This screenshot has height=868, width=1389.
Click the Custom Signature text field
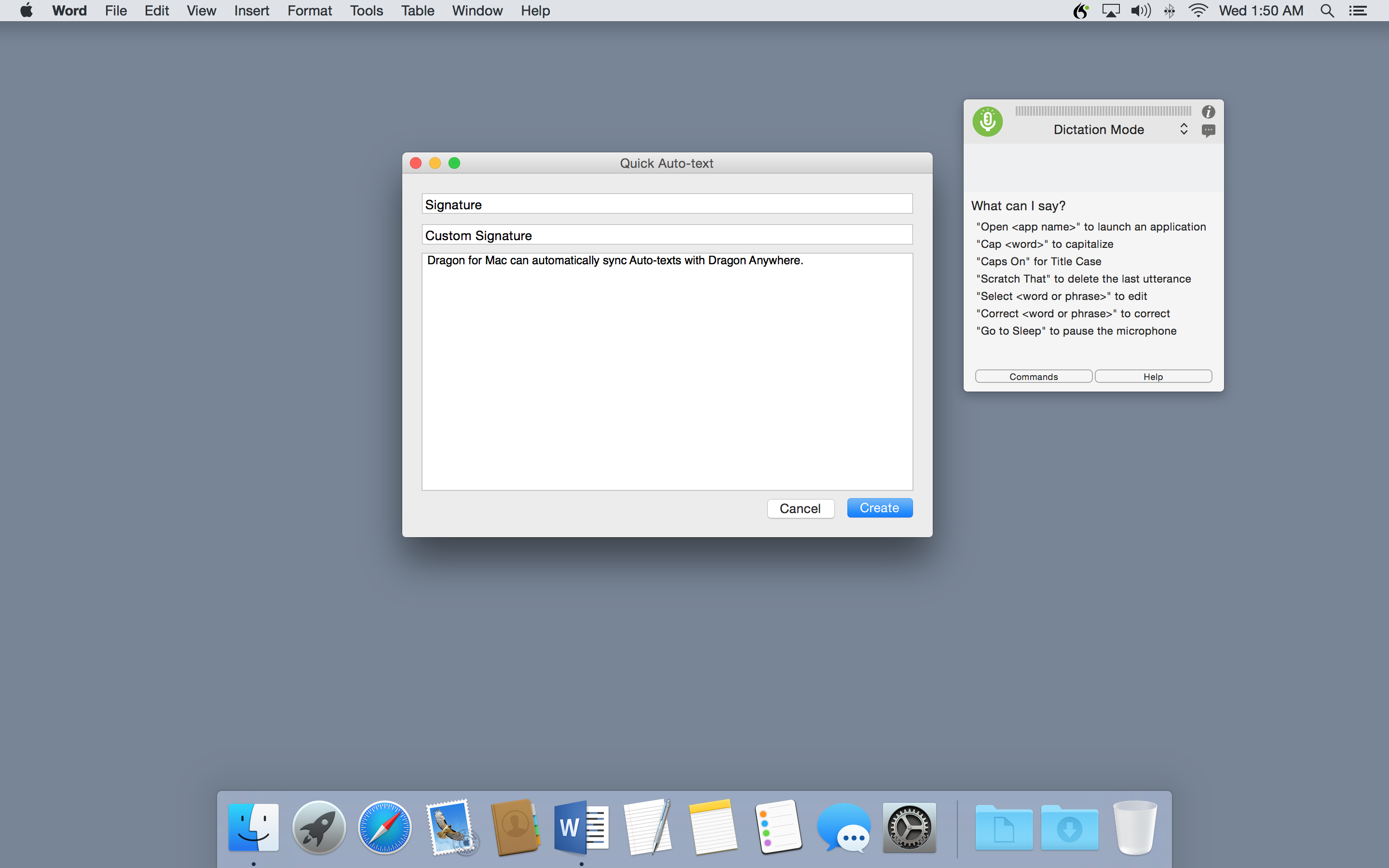point(667,235)
